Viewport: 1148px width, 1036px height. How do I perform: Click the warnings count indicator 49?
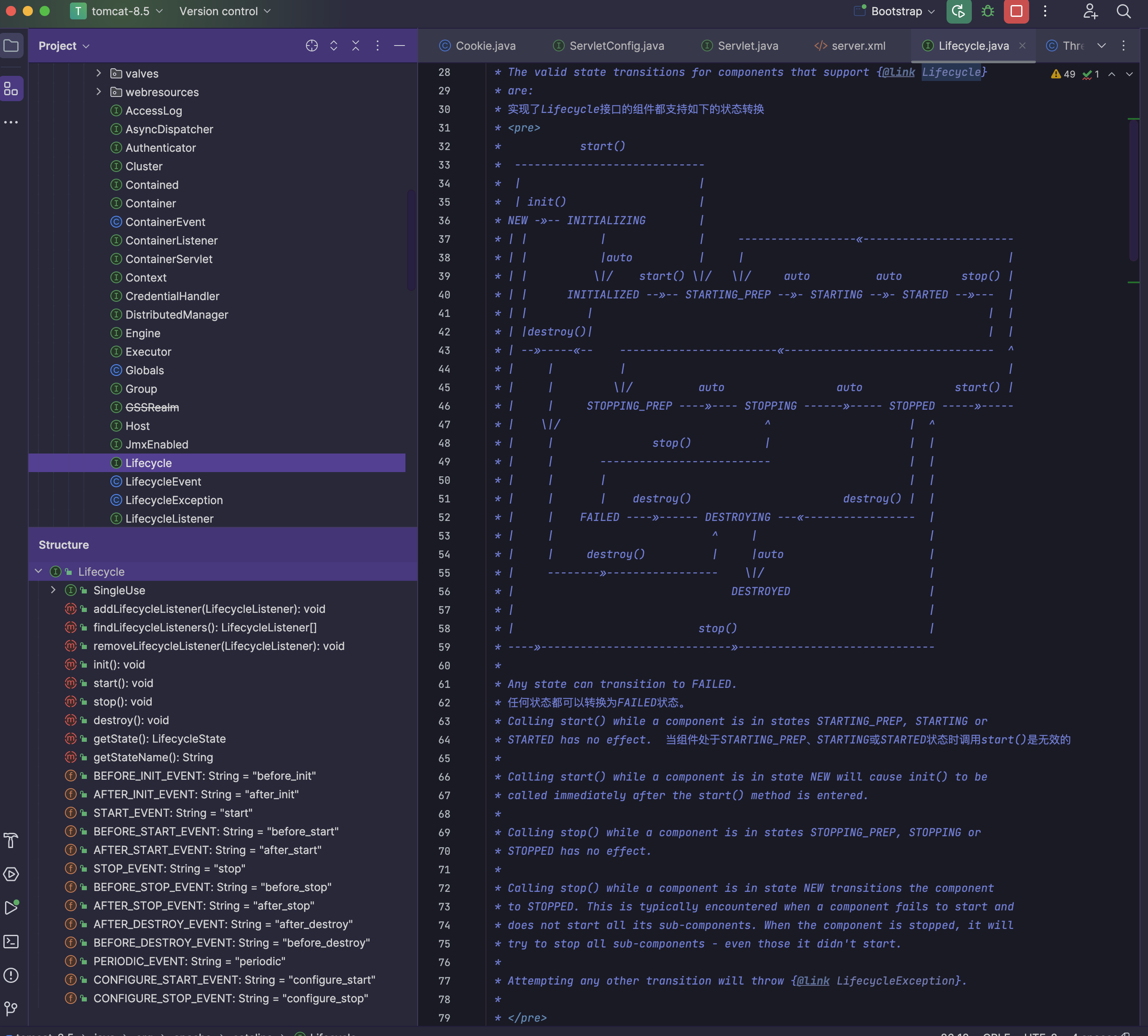1063,74
